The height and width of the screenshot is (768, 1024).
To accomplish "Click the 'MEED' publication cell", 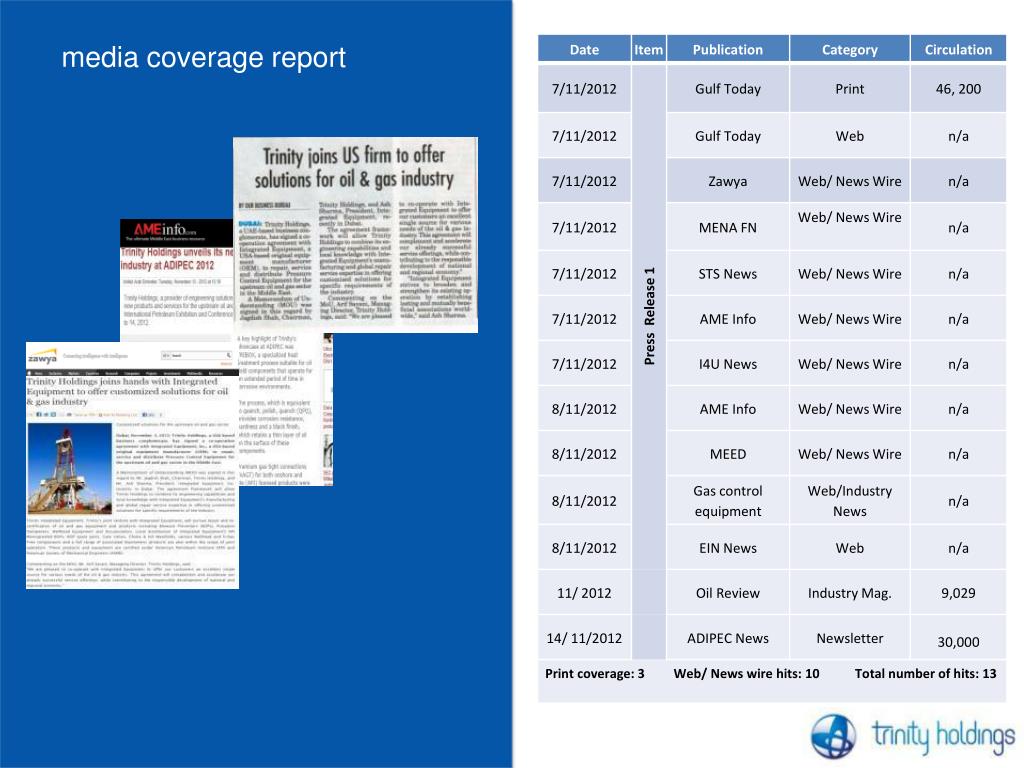I will (x=728, y=454).
